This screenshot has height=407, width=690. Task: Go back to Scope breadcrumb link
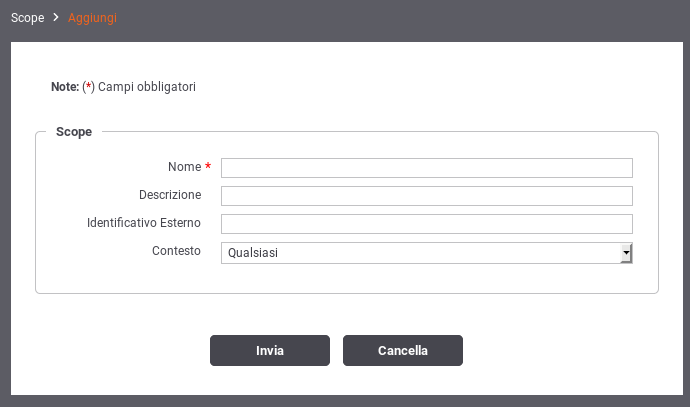coord(27,18)
